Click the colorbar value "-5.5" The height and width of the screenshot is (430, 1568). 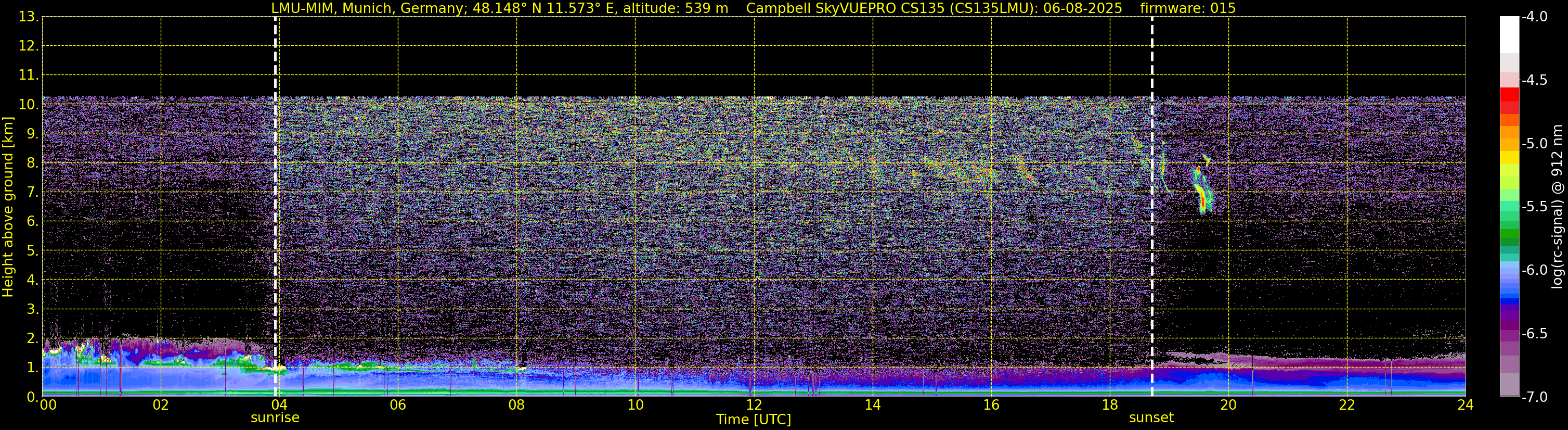click(x=1535, y=207)
